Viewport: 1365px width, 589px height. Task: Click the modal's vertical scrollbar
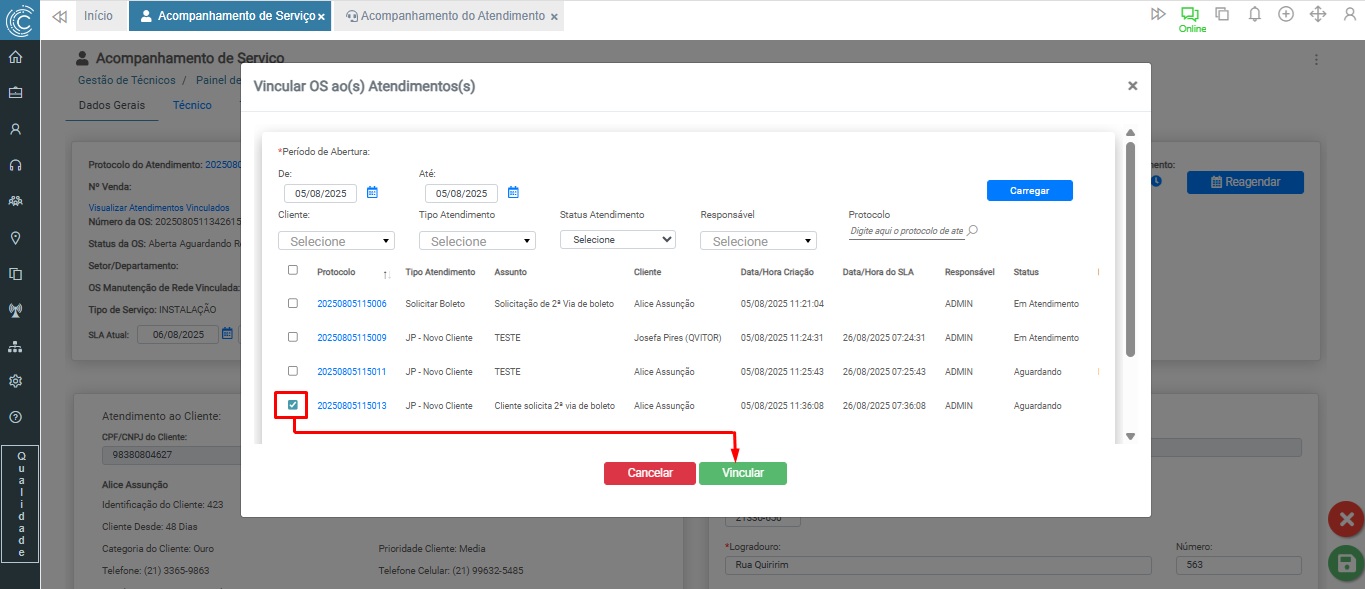tap(1130, 250)
